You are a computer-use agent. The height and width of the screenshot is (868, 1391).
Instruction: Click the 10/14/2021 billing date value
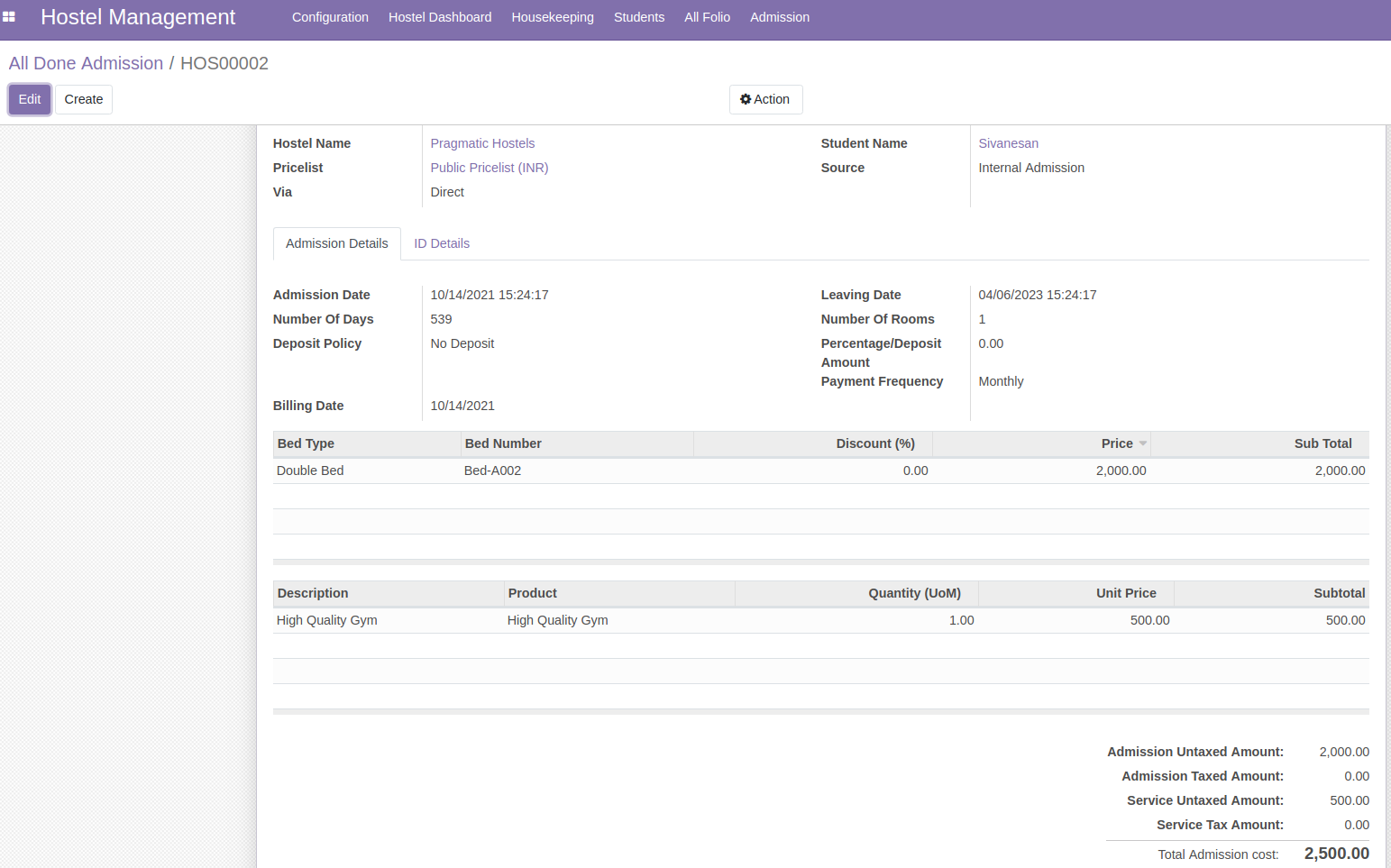click(x=462, y=406)
